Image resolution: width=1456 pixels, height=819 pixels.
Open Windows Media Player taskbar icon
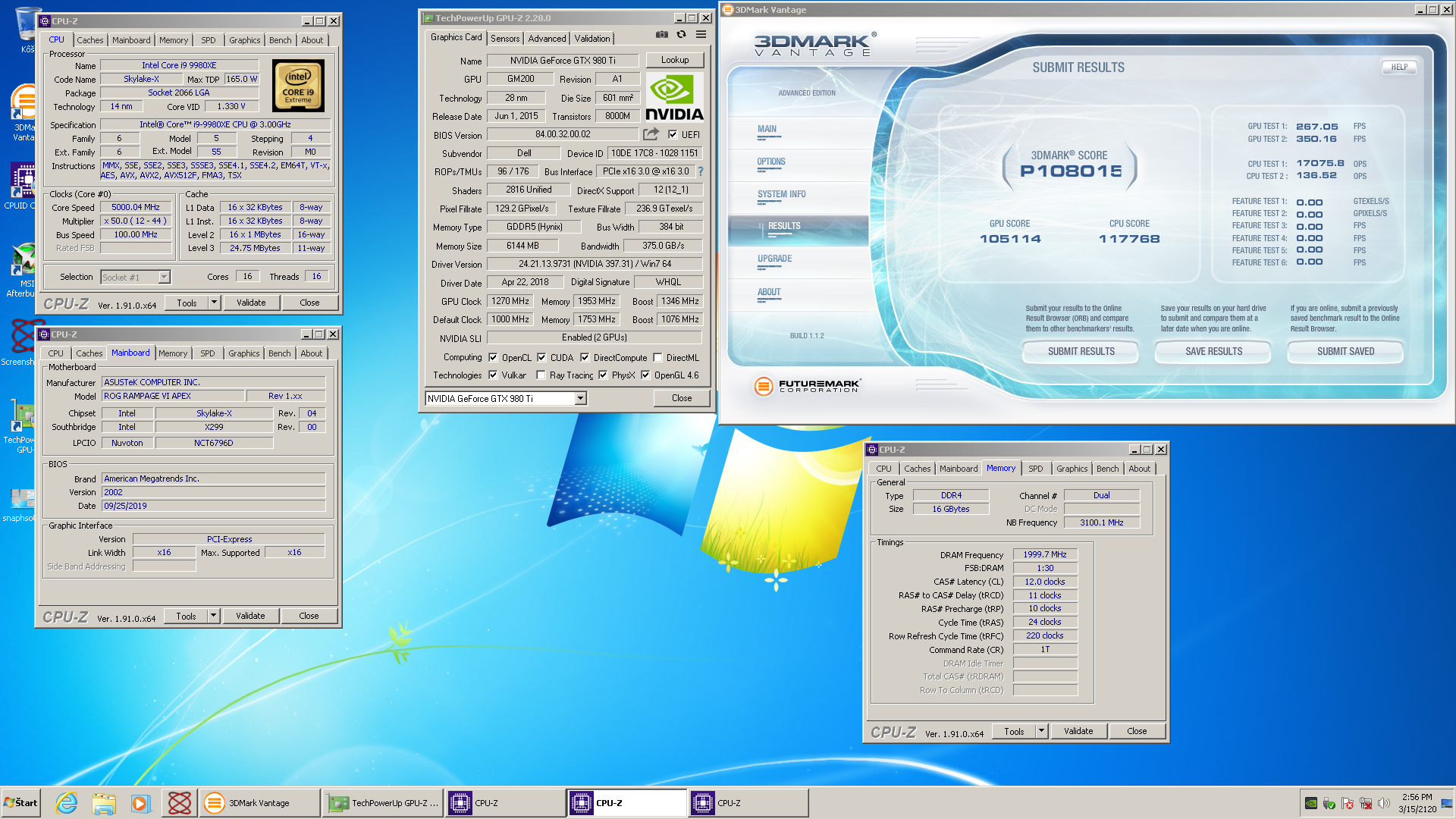(x=140, y=803)
